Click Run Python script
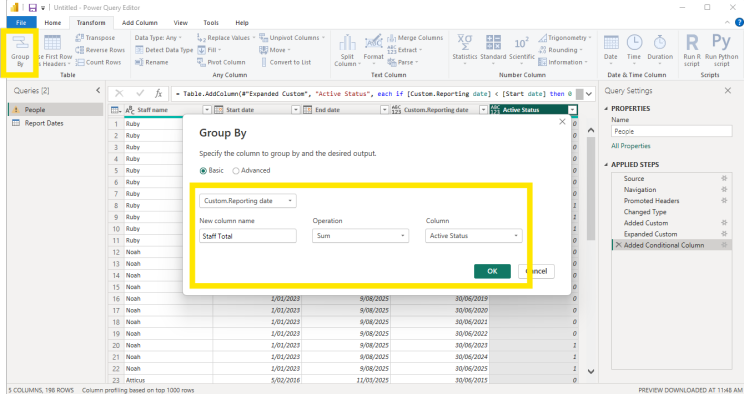744x394 pixels. (721, 50)
